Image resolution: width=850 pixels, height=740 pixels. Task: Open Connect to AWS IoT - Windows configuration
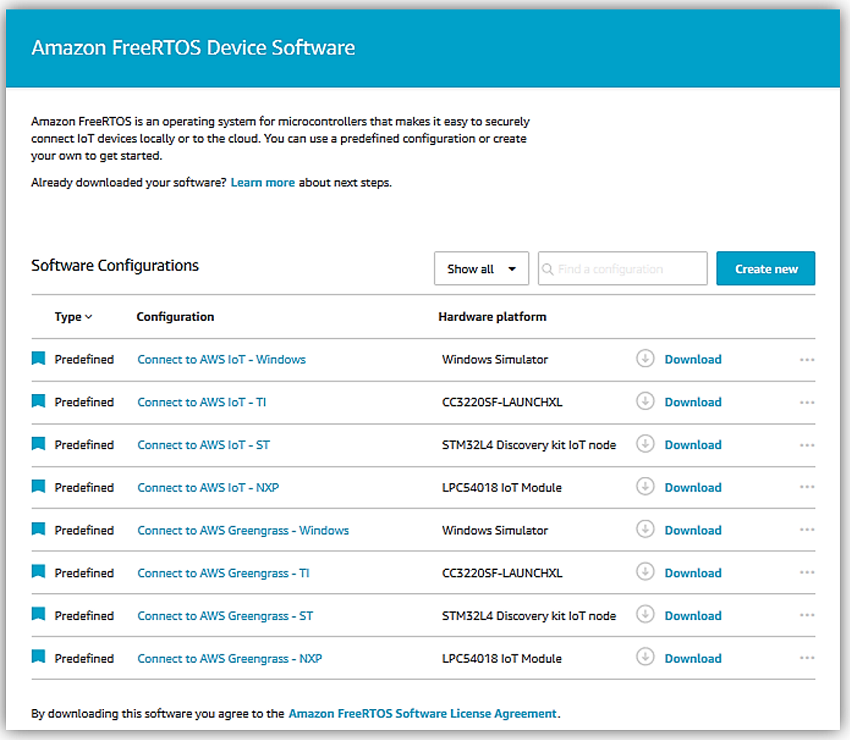click(x=221, y=359)
